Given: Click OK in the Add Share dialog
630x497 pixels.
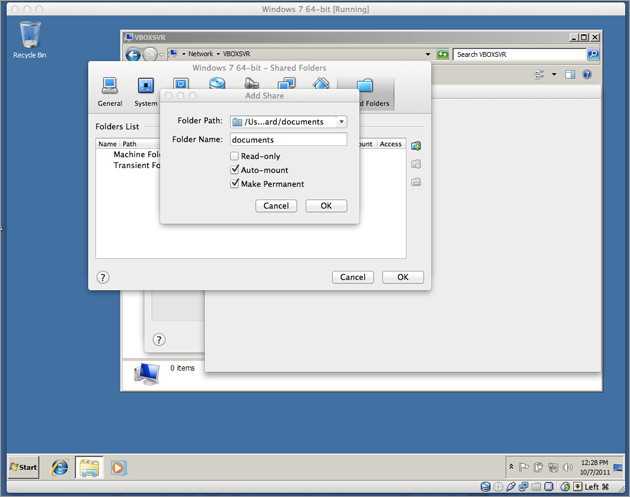Looking at the screenshot, I should tap(326, 206).
